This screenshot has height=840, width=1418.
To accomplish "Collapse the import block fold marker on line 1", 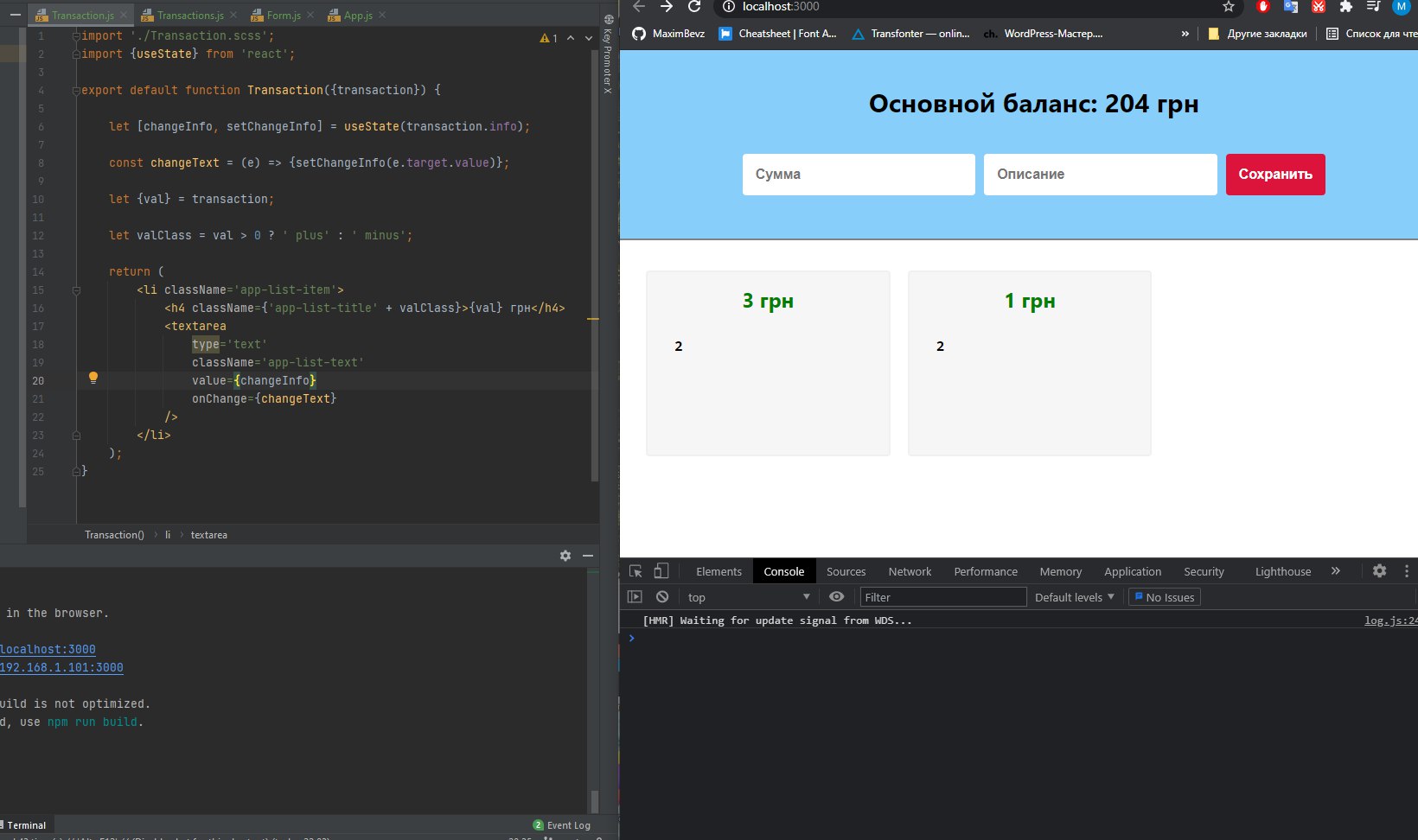I will point(76,35).
